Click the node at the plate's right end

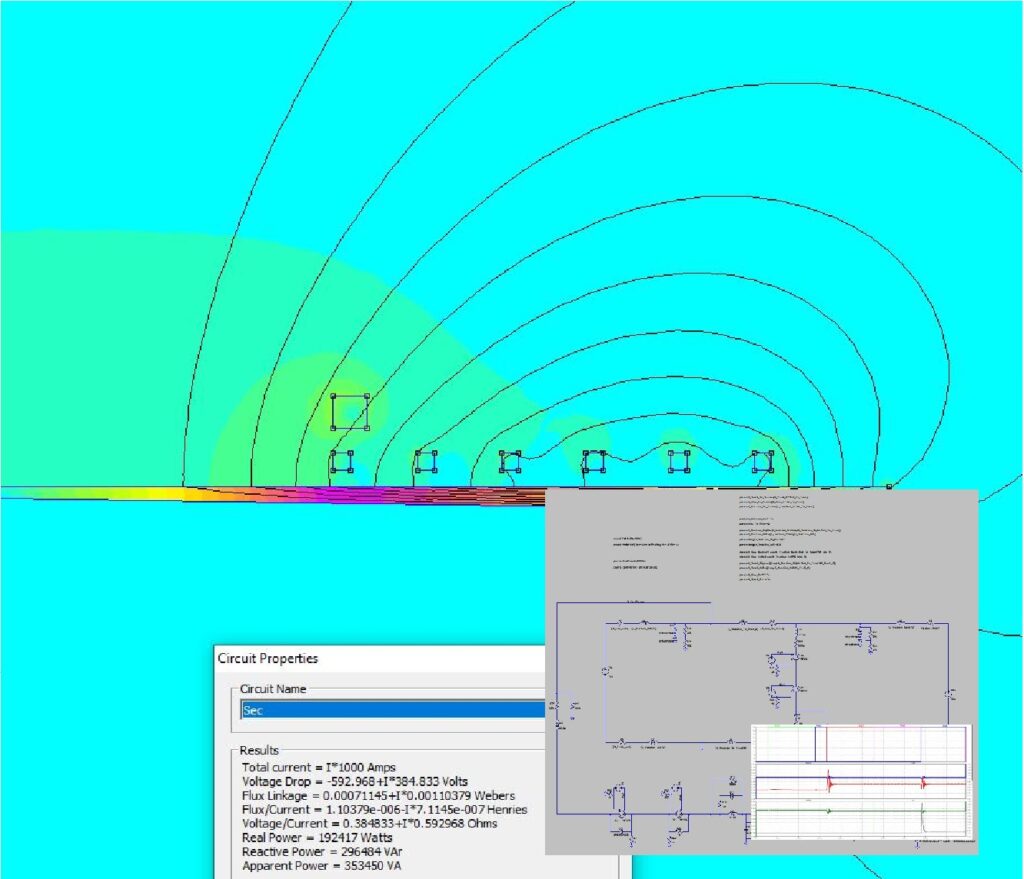tap(888, 487)
